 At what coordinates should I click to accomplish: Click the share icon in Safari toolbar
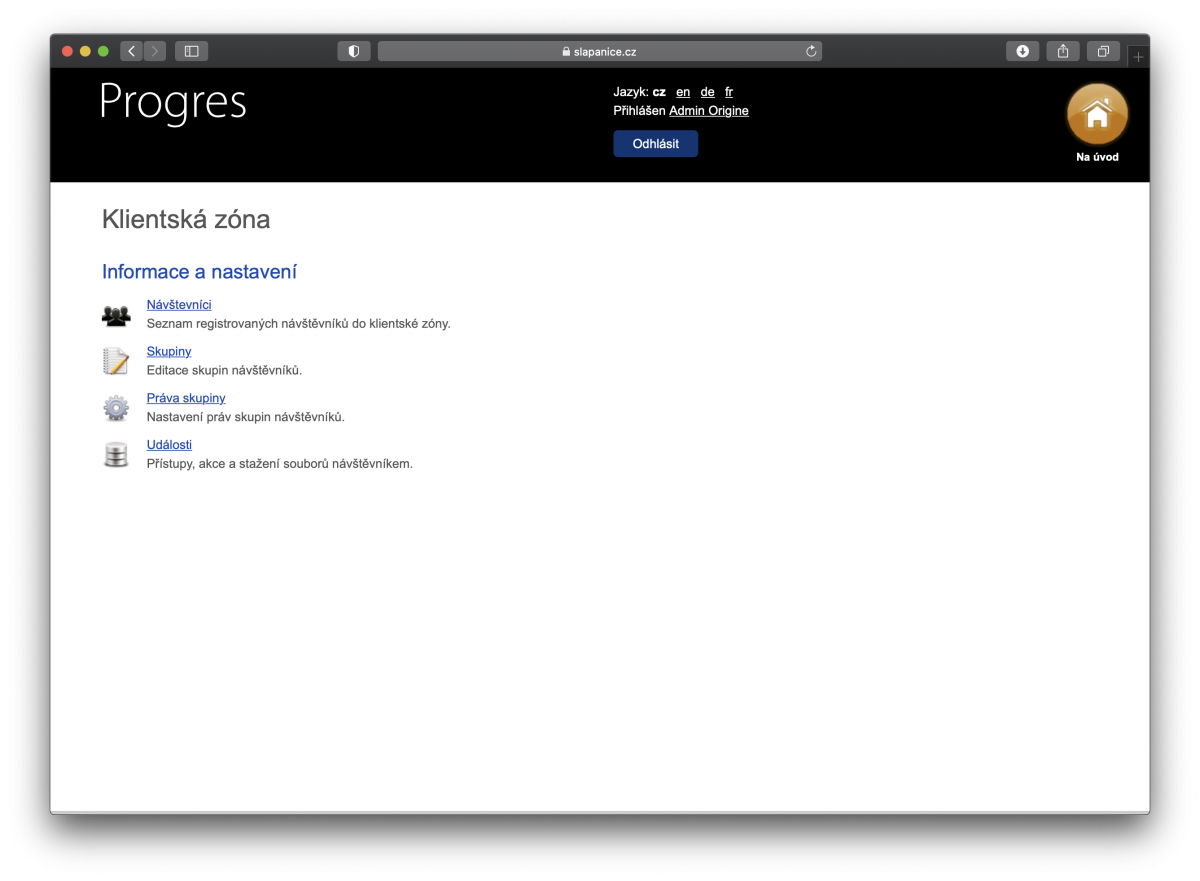coord(1062,51)
